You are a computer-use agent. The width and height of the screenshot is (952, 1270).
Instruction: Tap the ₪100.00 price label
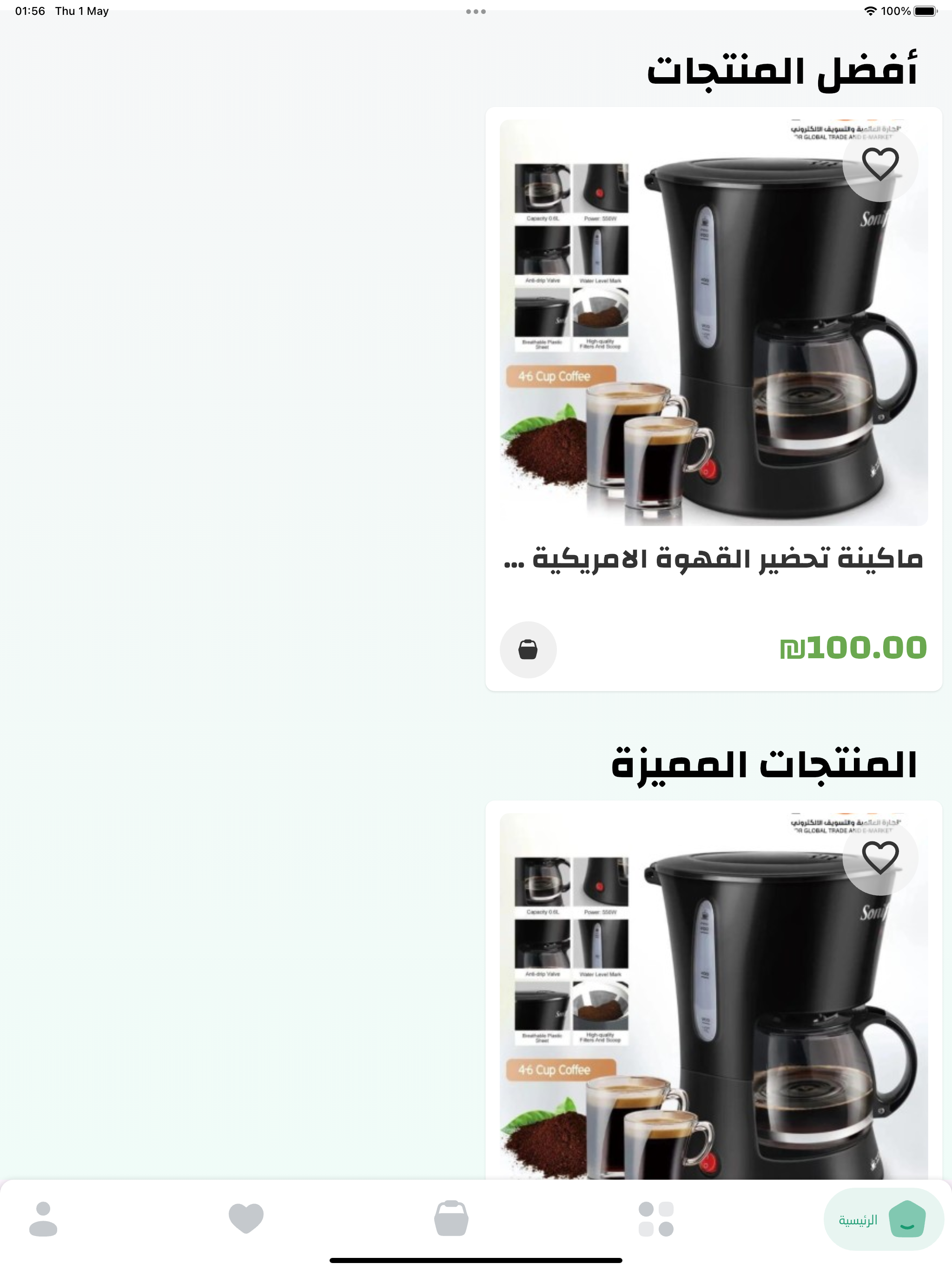click(853, 648)
